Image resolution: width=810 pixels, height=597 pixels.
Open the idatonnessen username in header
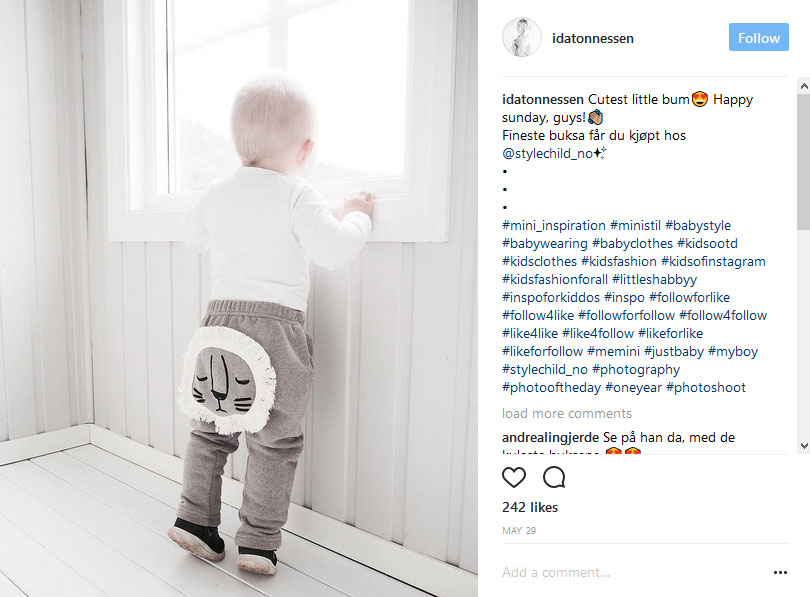(593, 38)
